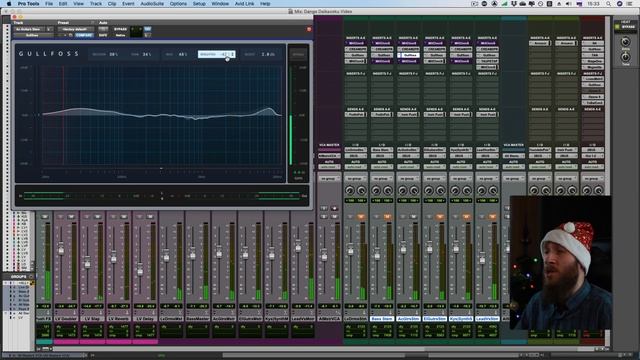Click the right pan knob of LdGrtrsStm
Viewport: 640px width, 360px height.
point(362,191)
